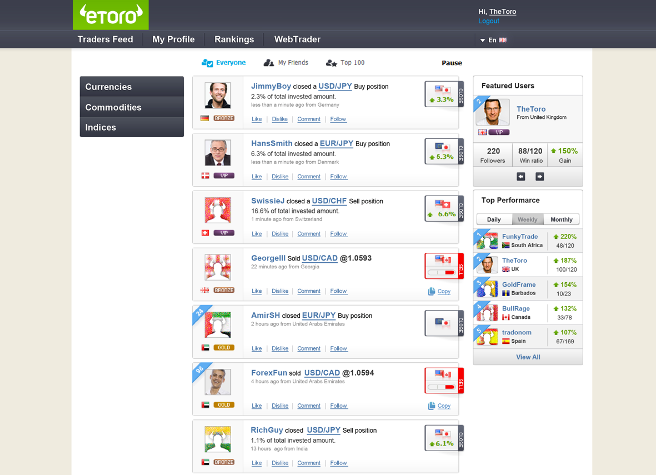Image resolution: width=656 pixels, height=476 pixels.
Task: Open ForexFun's avatar picture
Action: pos(218,382)
